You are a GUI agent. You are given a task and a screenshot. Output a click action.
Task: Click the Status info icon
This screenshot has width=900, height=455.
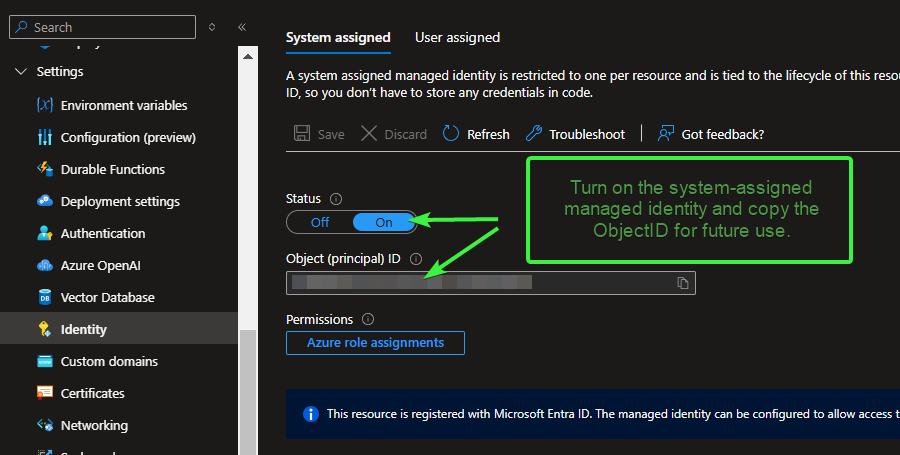(x=336, y=199)
